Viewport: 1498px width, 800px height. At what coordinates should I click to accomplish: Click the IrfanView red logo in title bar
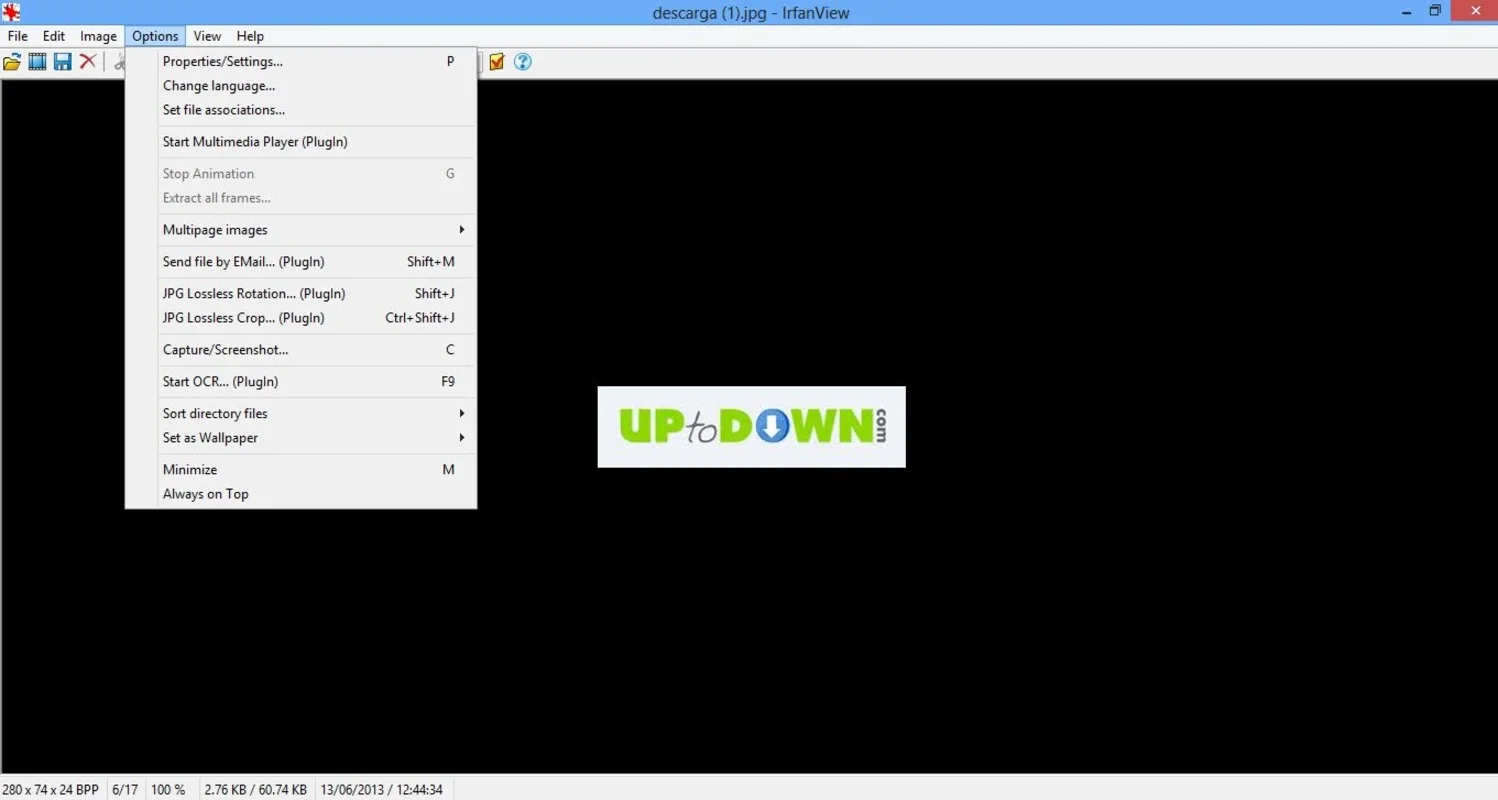pyautogui.click(x=11, y=12)
